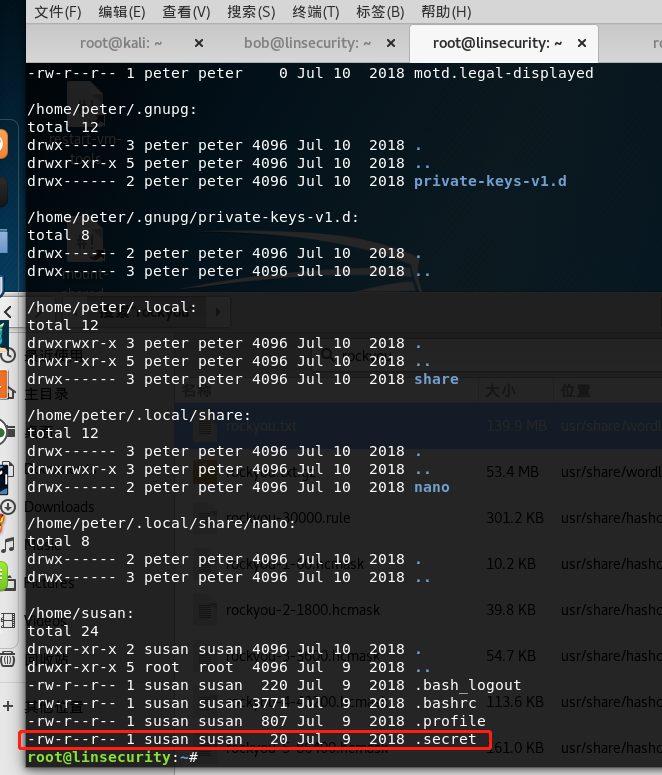The height and width of the screenshot is (775, 662).
Task: Open Downloads label in file manager sidebar
Action: click(x=59, y=507)
